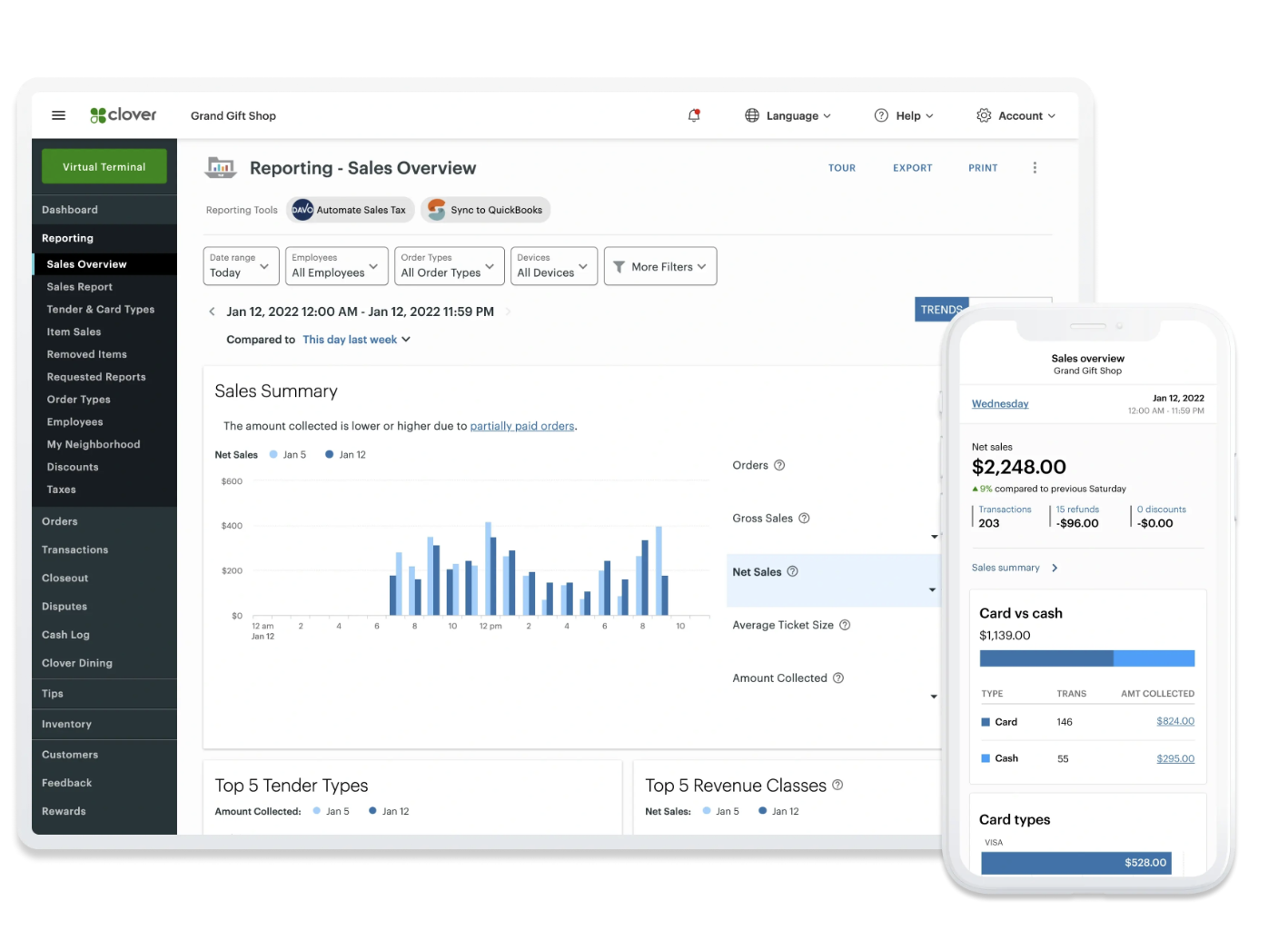The width and height of the screenshot is (1288, 950).
Task: Click the Card vs cash progress bar
Action: [x=1086, y=658]
